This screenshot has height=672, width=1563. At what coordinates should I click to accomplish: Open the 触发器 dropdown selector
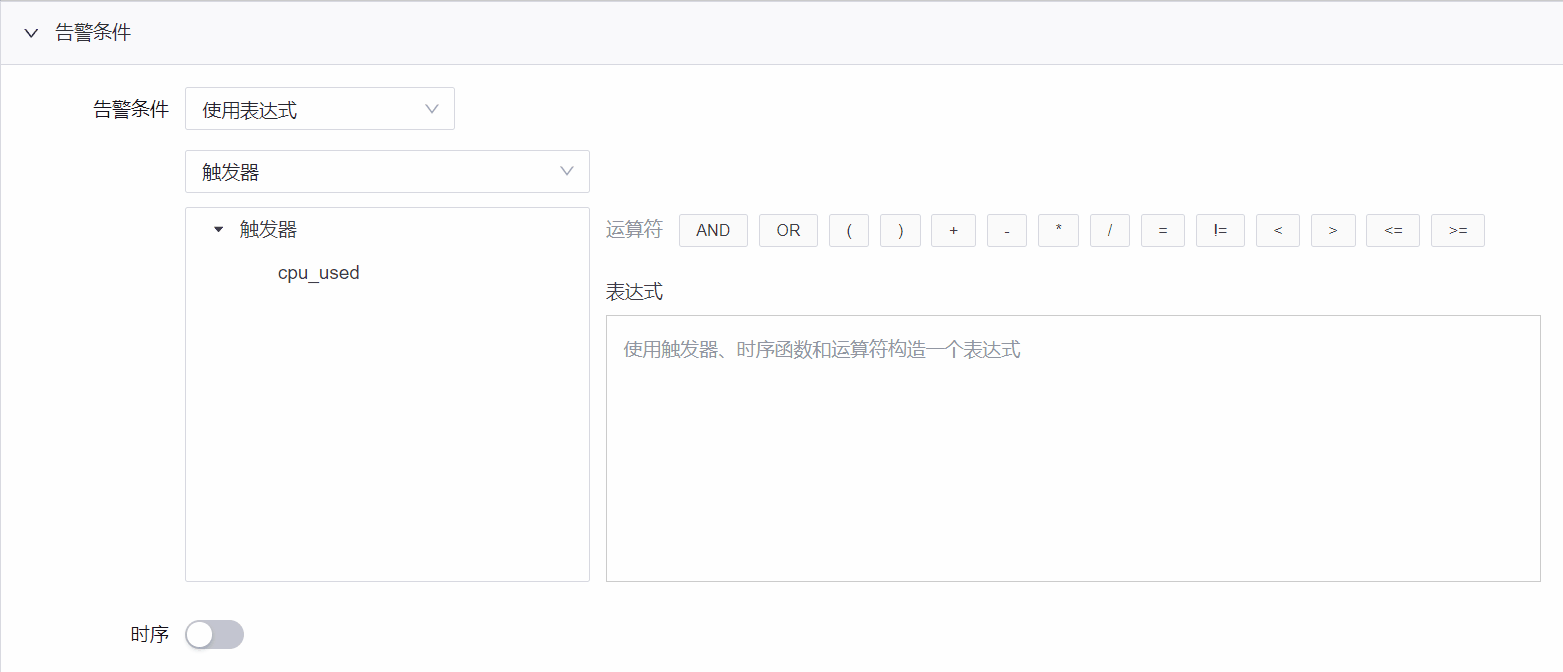(386, 171)
